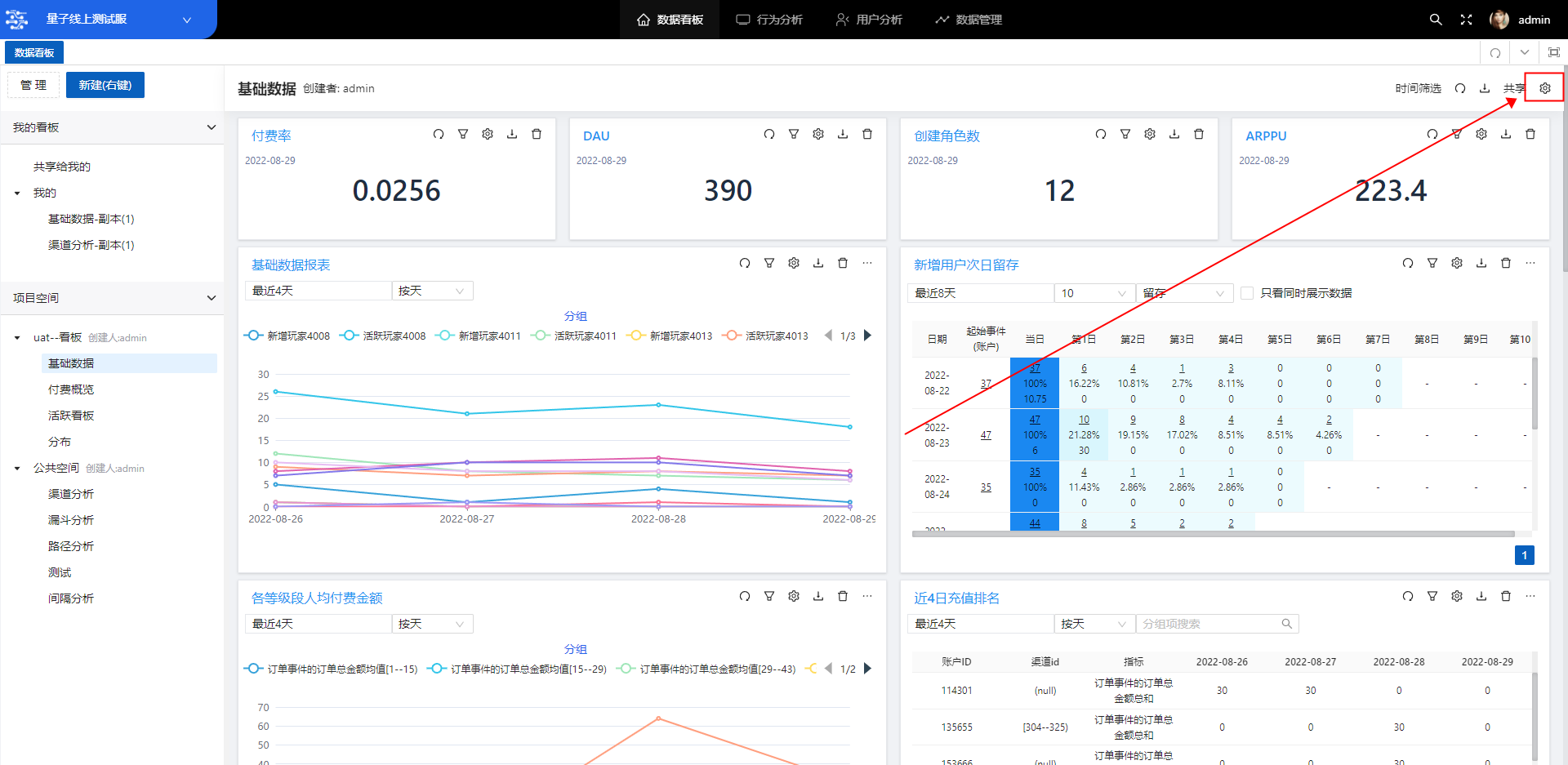1568x765 pixels.
Task: Collapse the 我的看板 section
Action: pyautogui.click(x=211, y=127)
